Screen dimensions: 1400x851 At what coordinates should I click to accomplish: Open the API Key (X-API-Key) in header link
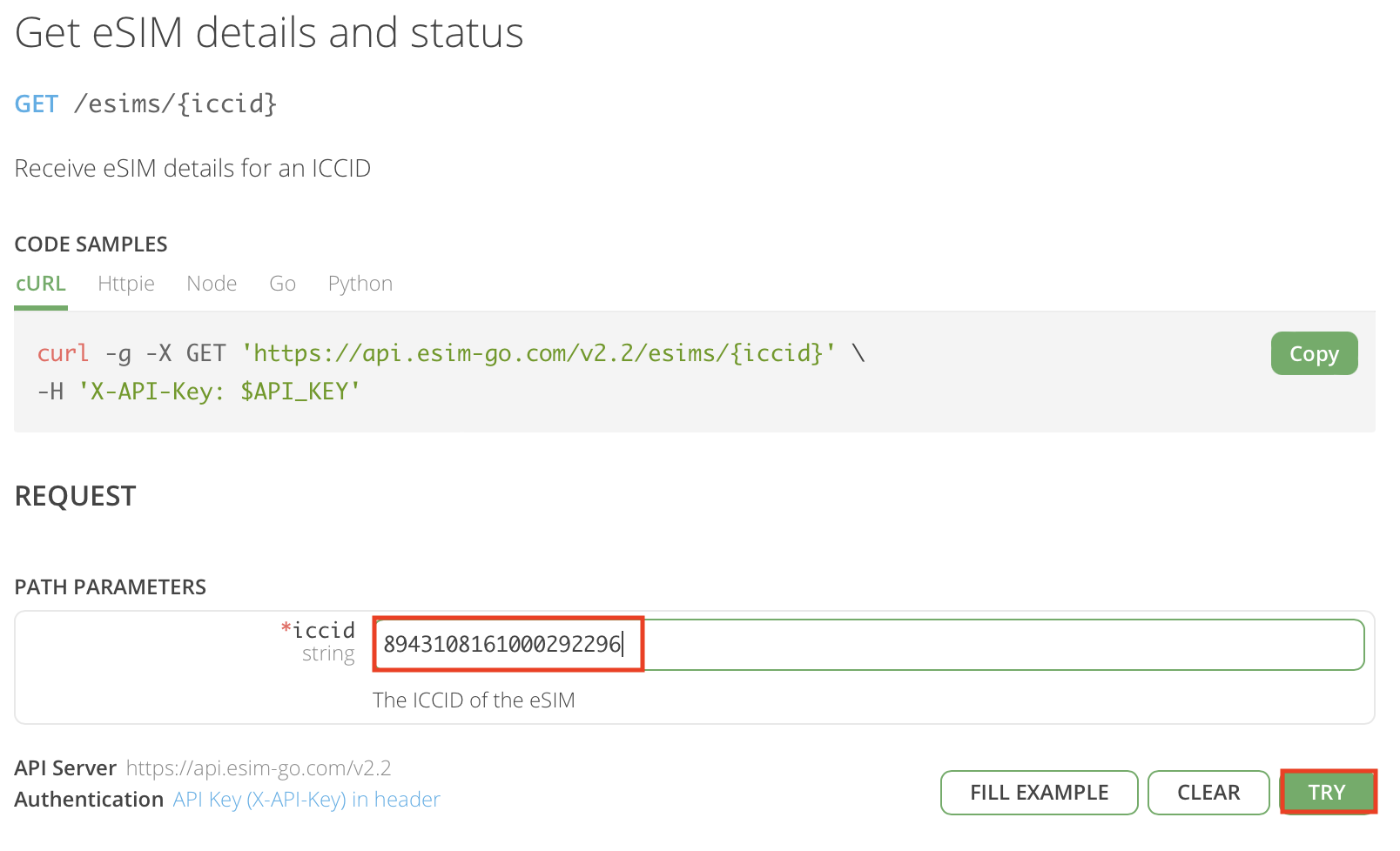[306, 799]
